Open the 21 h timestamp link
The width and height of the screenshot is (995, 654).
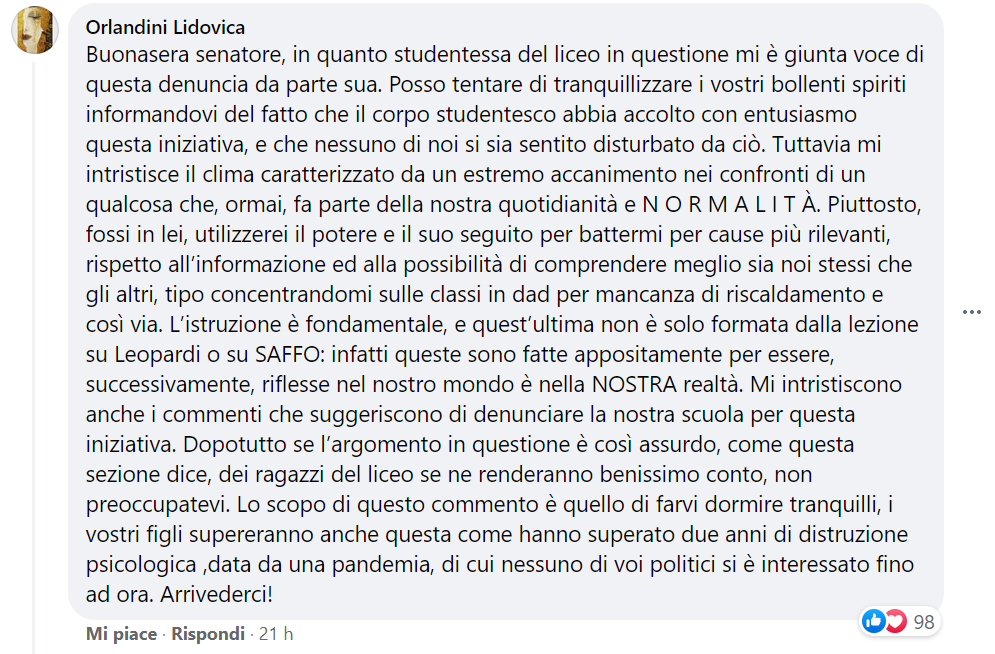276,634
